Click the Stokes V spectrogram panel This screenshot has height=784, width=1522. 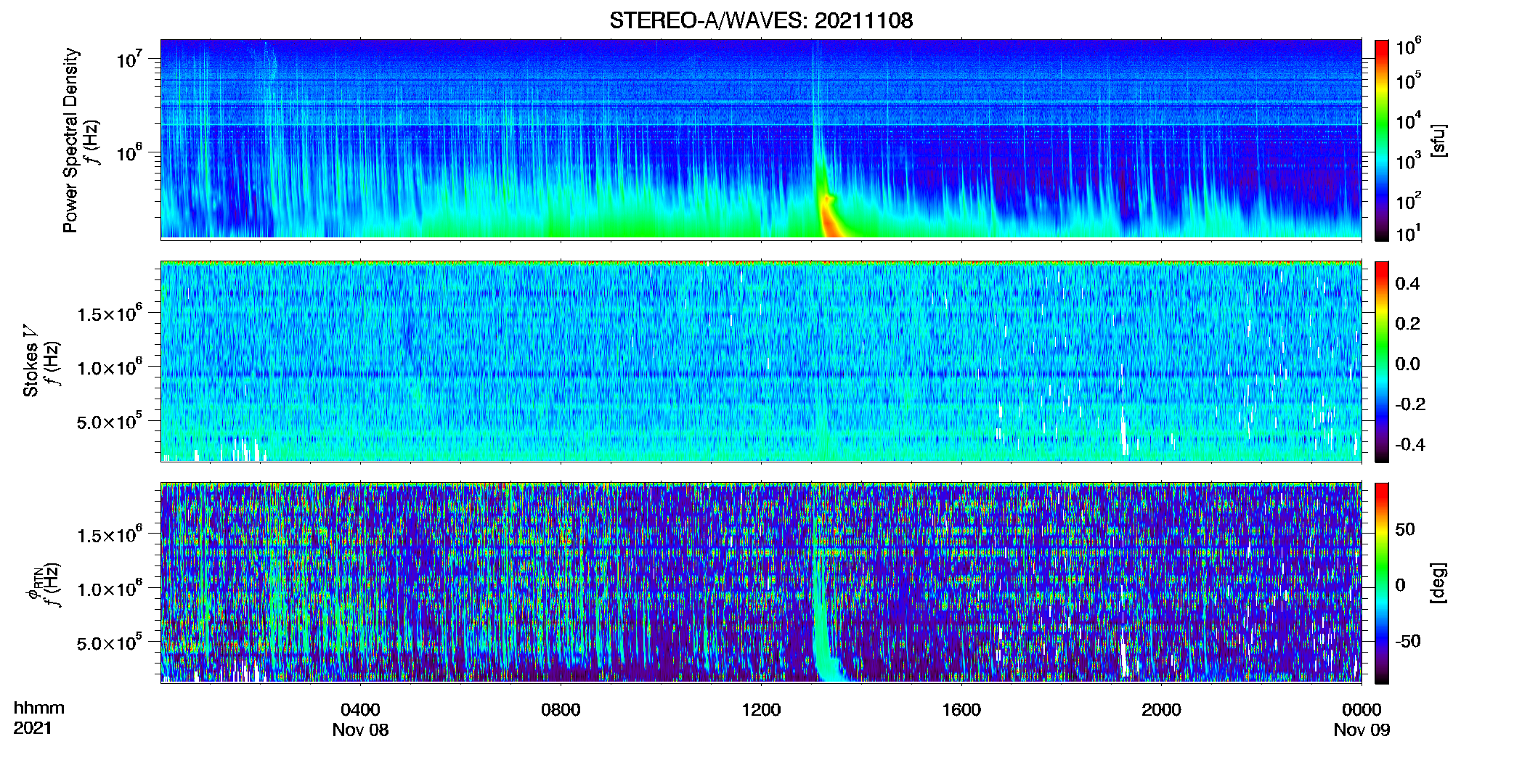tap(761, 362)
